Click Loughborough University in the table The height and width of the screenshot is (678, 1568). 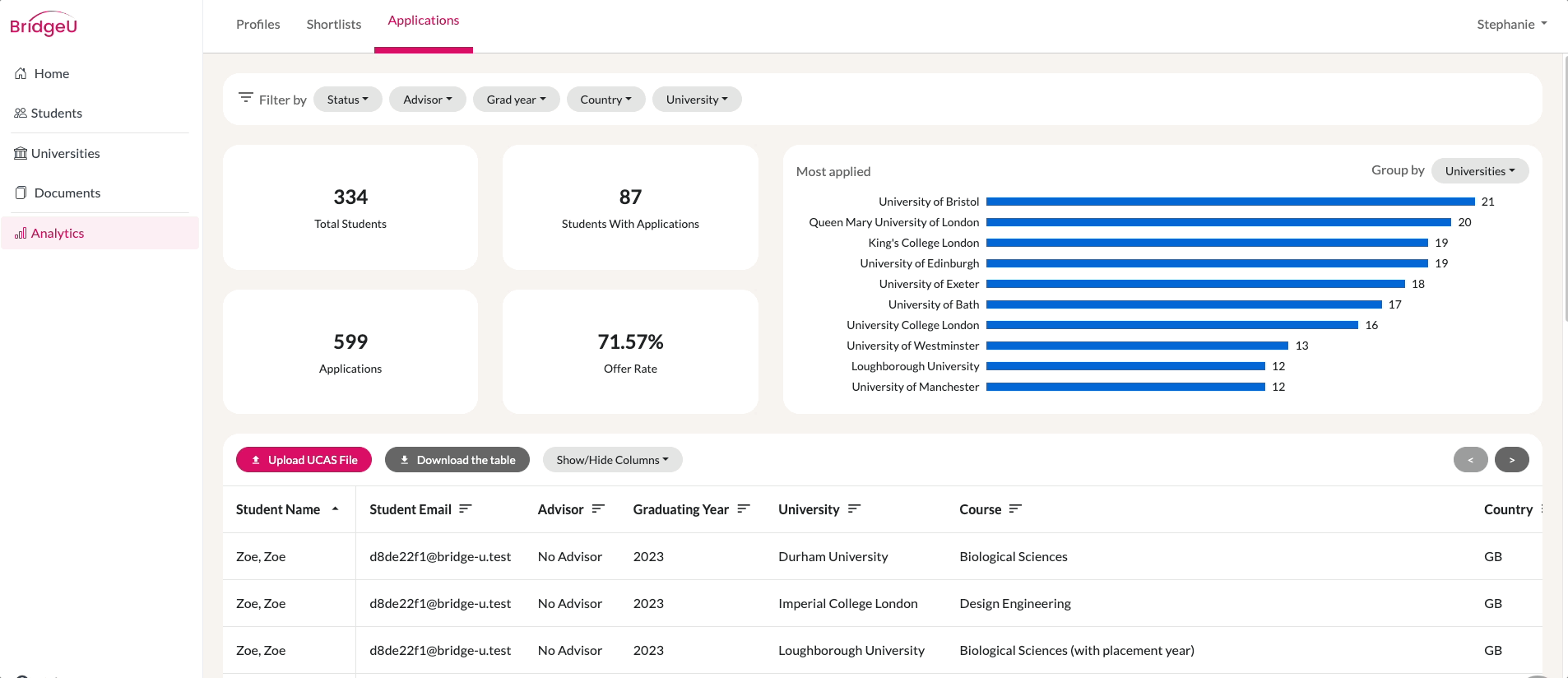coord(851,650)
